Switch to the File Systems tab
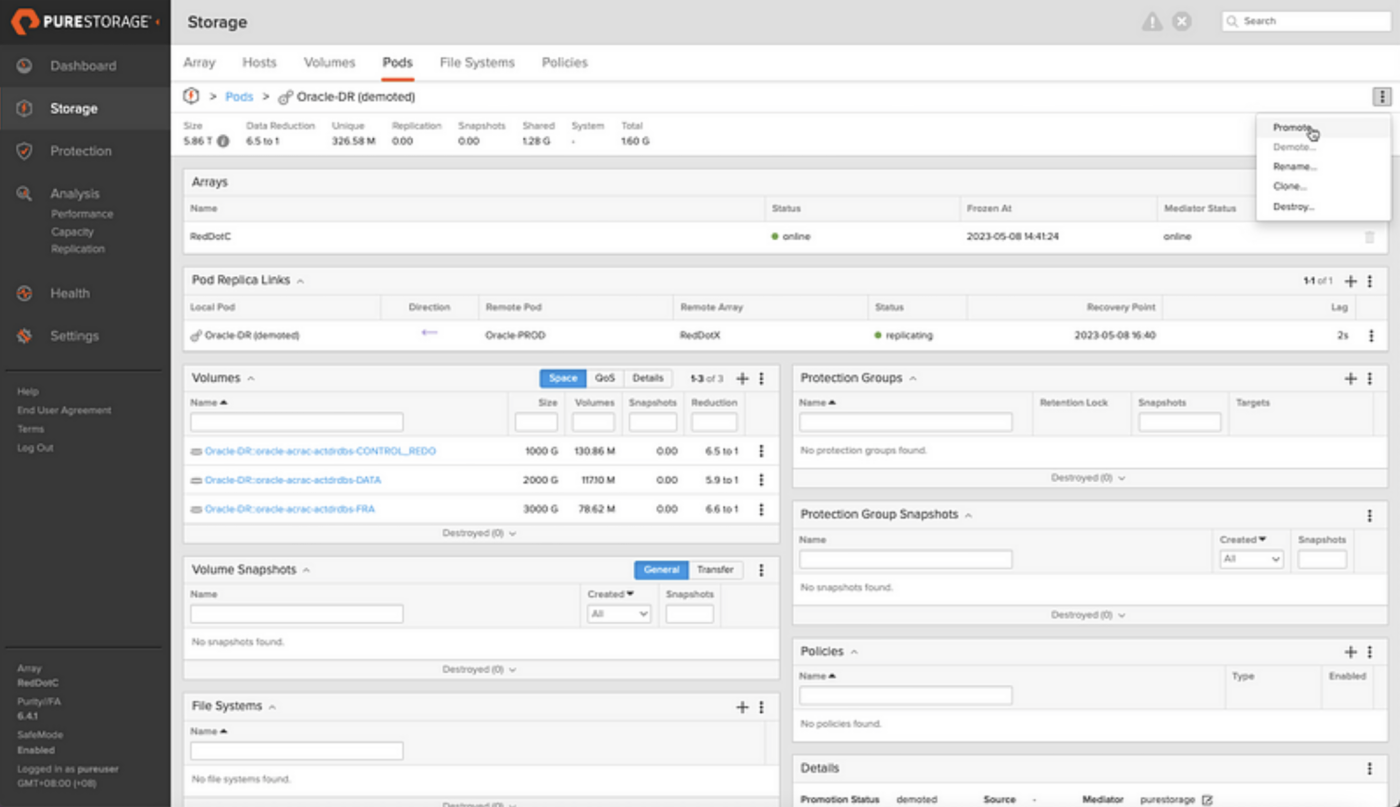This screenshot has height=807, width=1400. coord(477,62)
